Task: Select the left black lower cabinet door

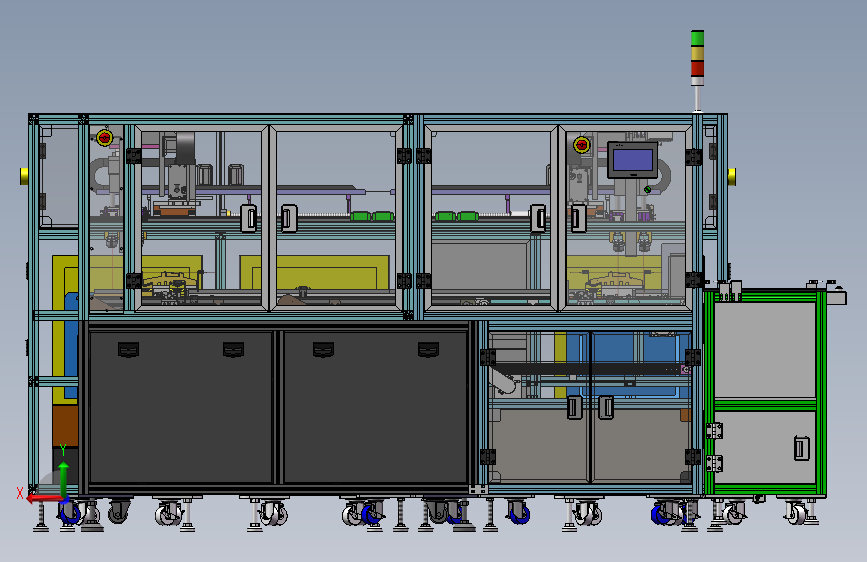Action: [181, 407]
